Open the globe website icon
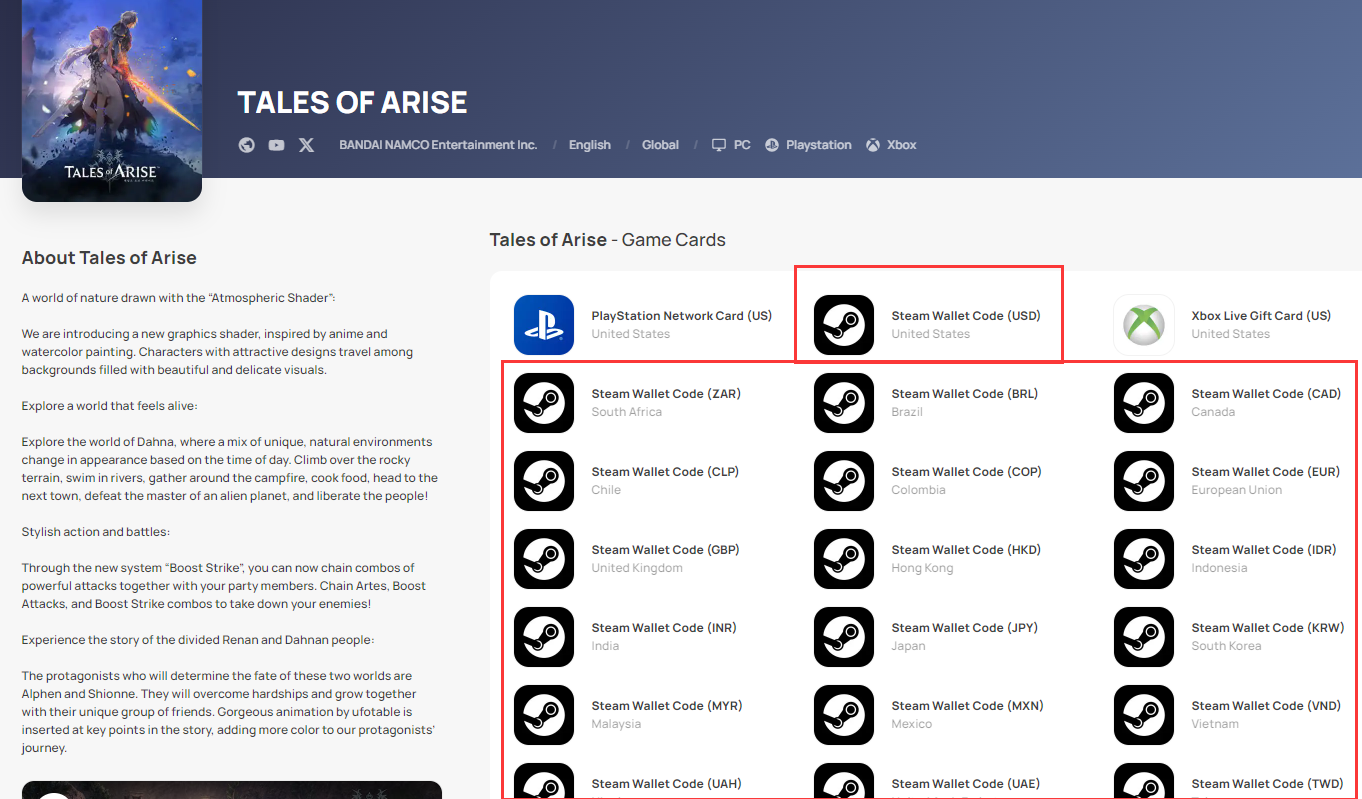Viewport: 1362px width, 799px height. coord(247,145)
